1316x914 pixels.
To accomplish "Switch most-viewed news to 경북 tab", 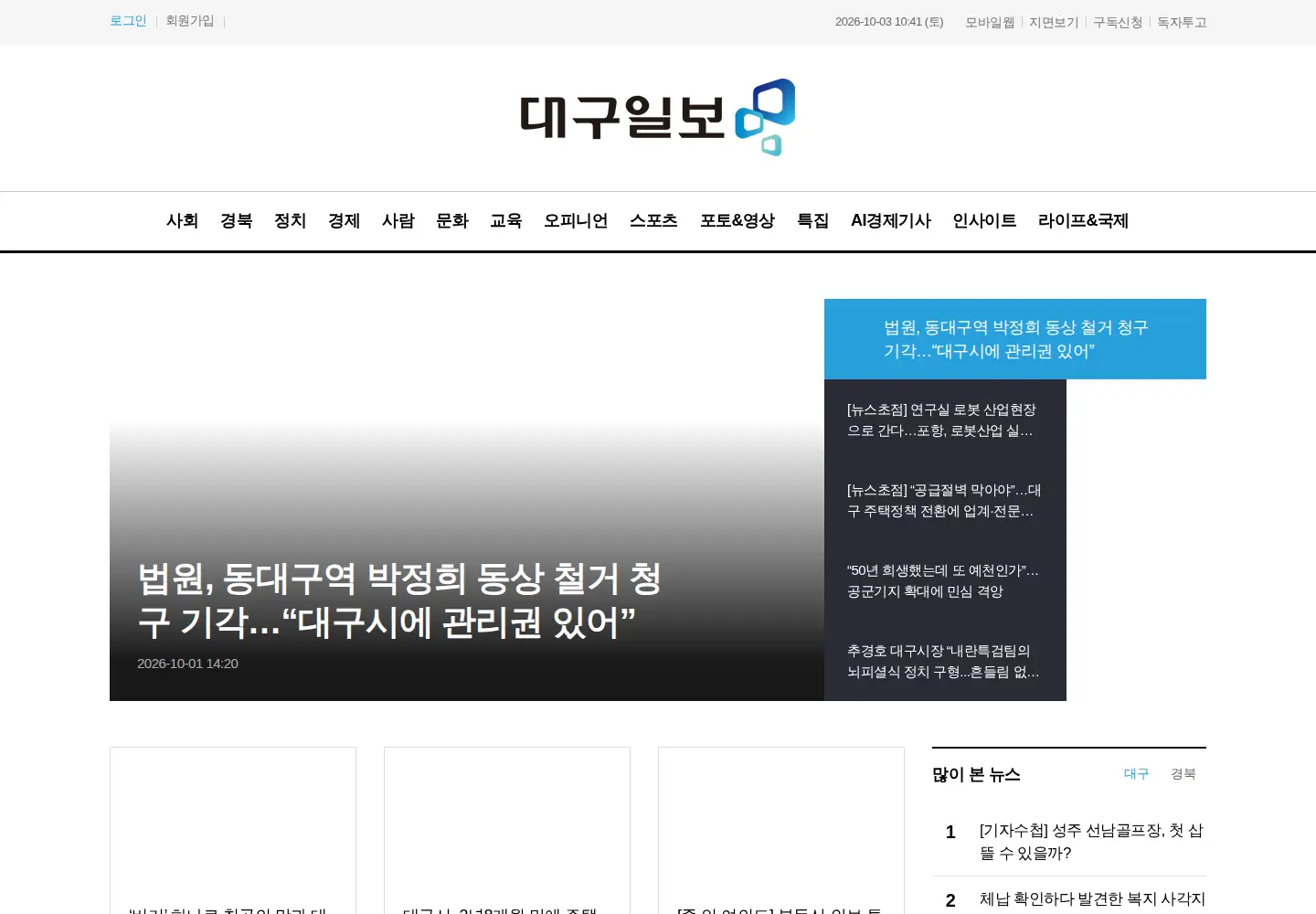I will [1183, 774].
